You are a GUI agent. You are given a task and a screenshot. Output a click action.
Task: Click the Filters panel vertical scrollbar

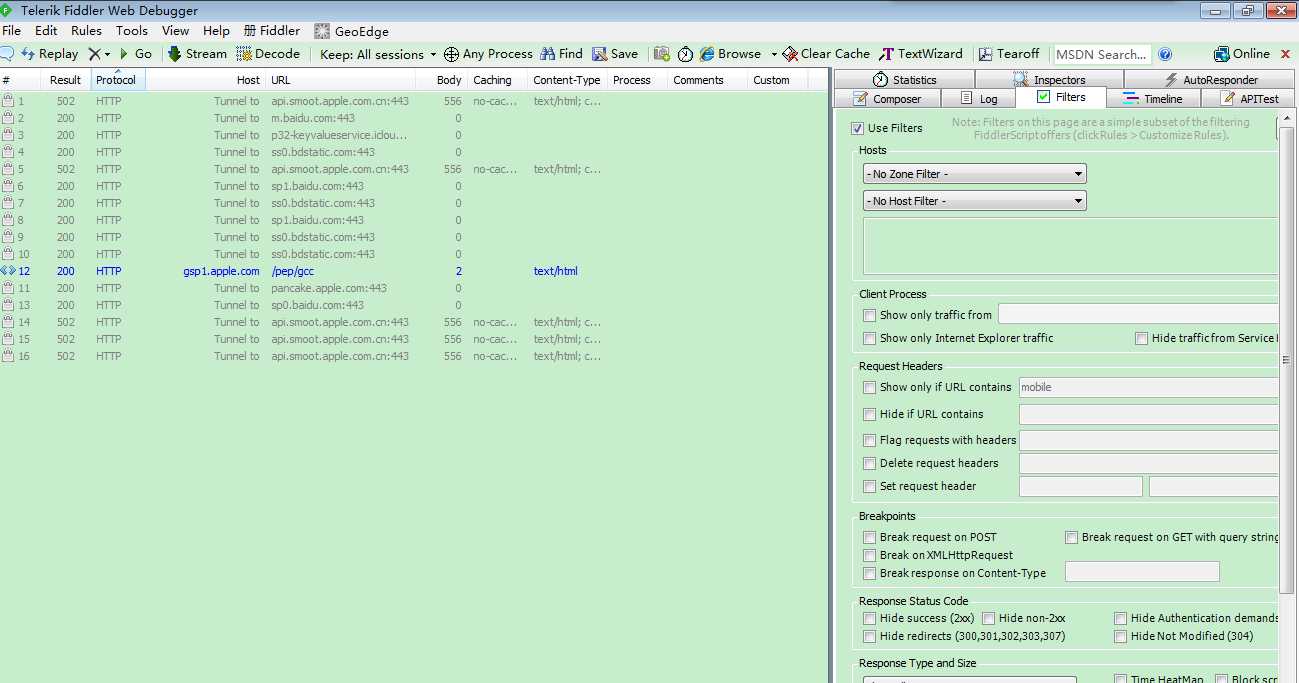(x=1287, y=360)
